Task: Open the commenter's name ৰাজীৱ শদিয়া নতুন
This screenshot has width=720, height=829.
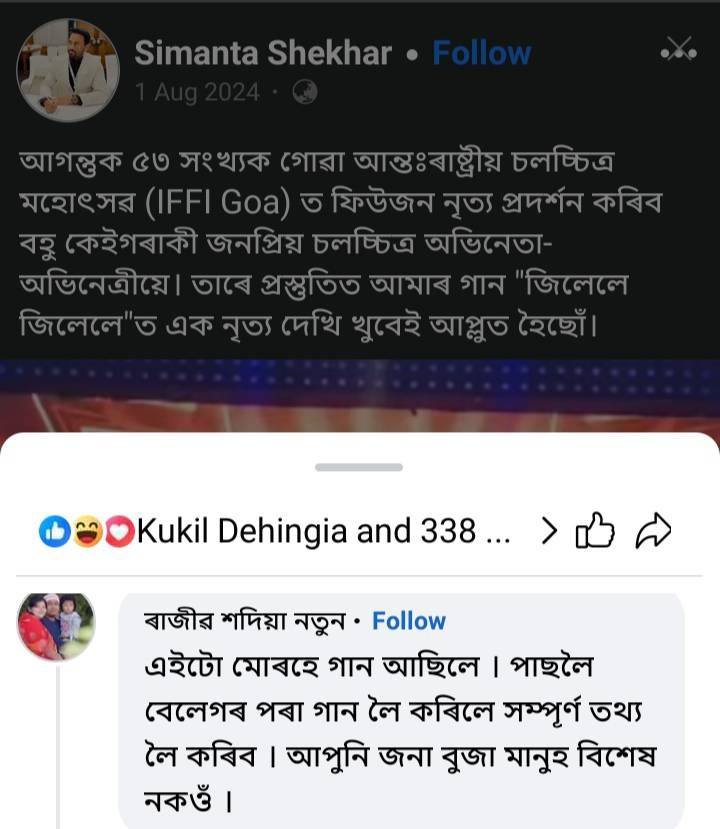Action: point(244,621)
